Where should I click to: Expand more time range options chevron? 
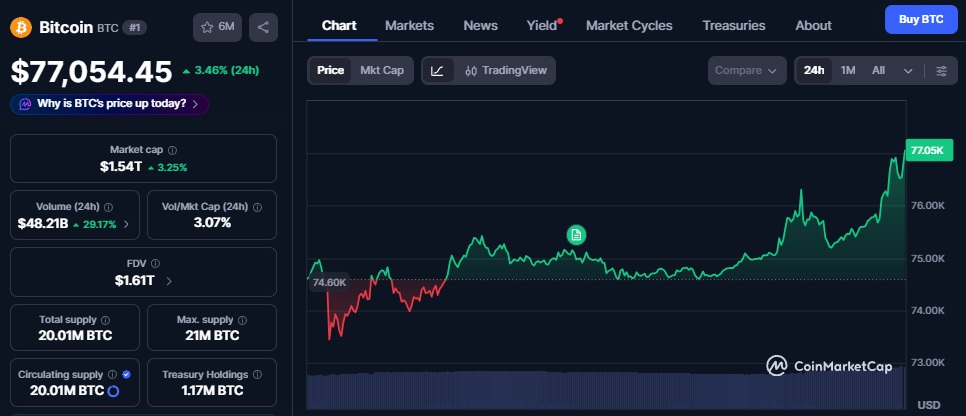tap(908, 70)
